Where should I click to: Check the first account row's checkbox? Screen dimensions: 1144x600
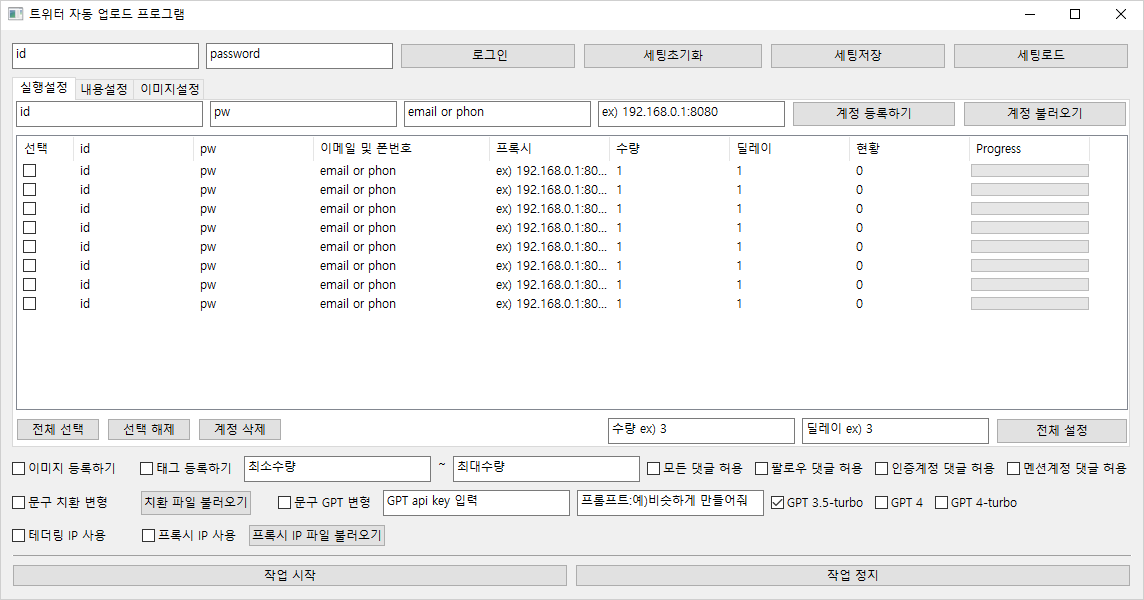[29, 171]
